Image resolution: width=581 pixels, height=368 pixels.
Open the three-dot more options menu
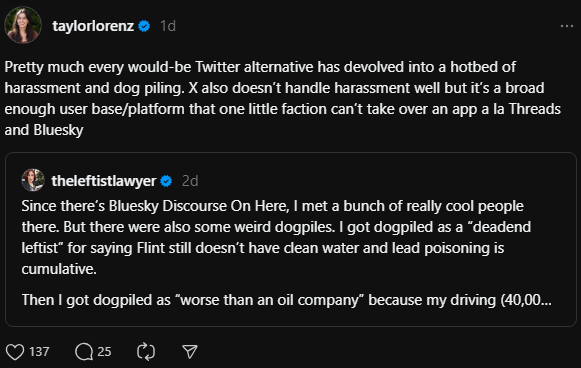(x=567, y=26)
